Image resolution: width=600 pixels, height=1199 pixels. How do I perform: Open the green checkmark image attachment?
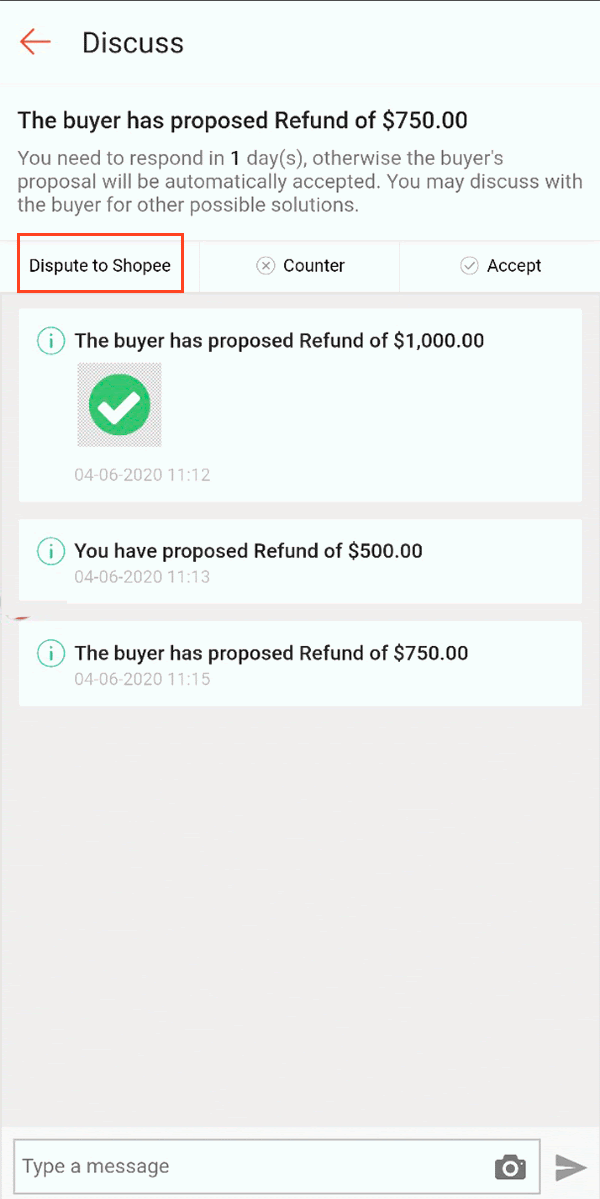point(119,405)
